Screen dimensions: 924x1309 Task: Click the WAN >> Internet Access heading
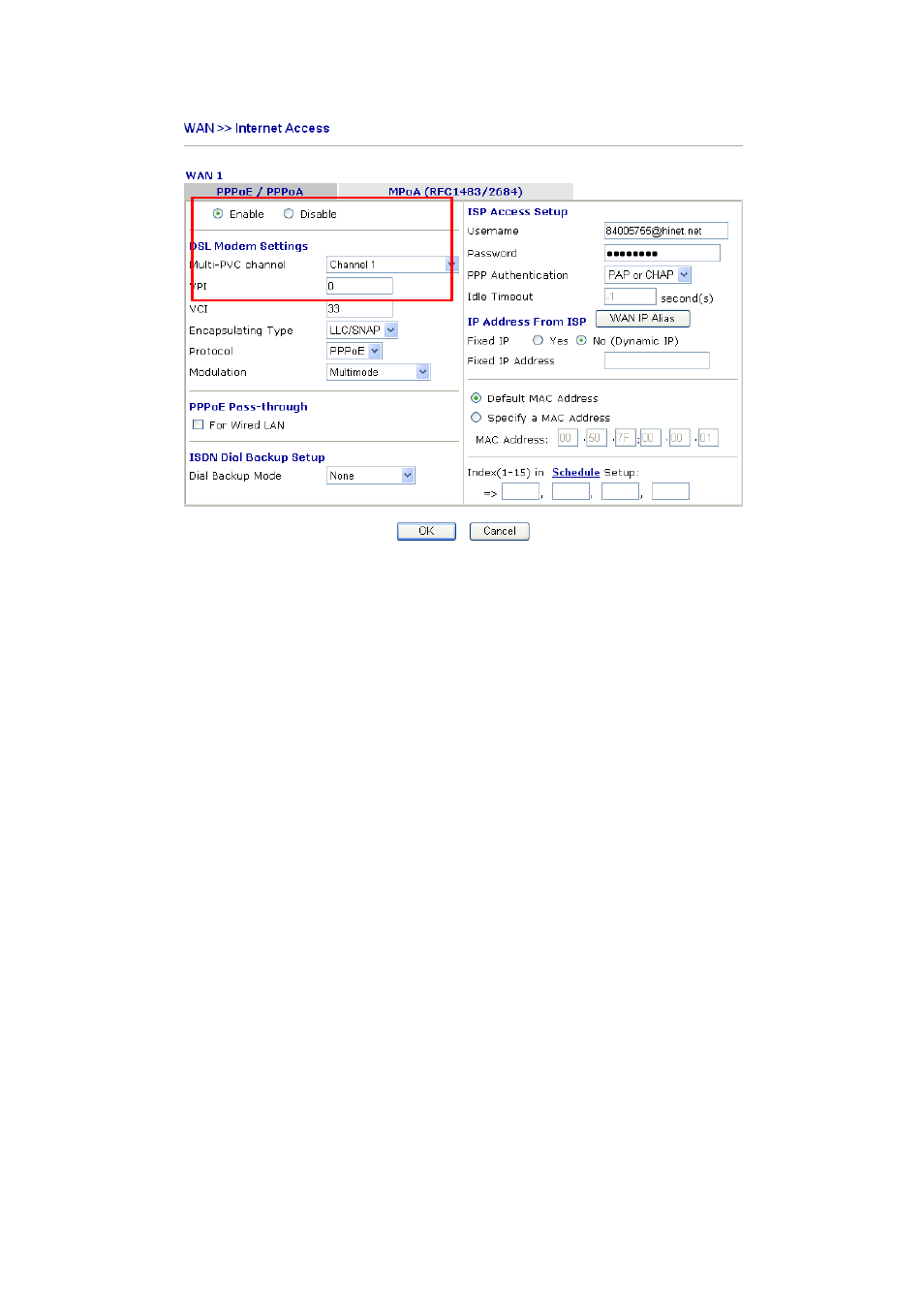click(x=257, y=128)
